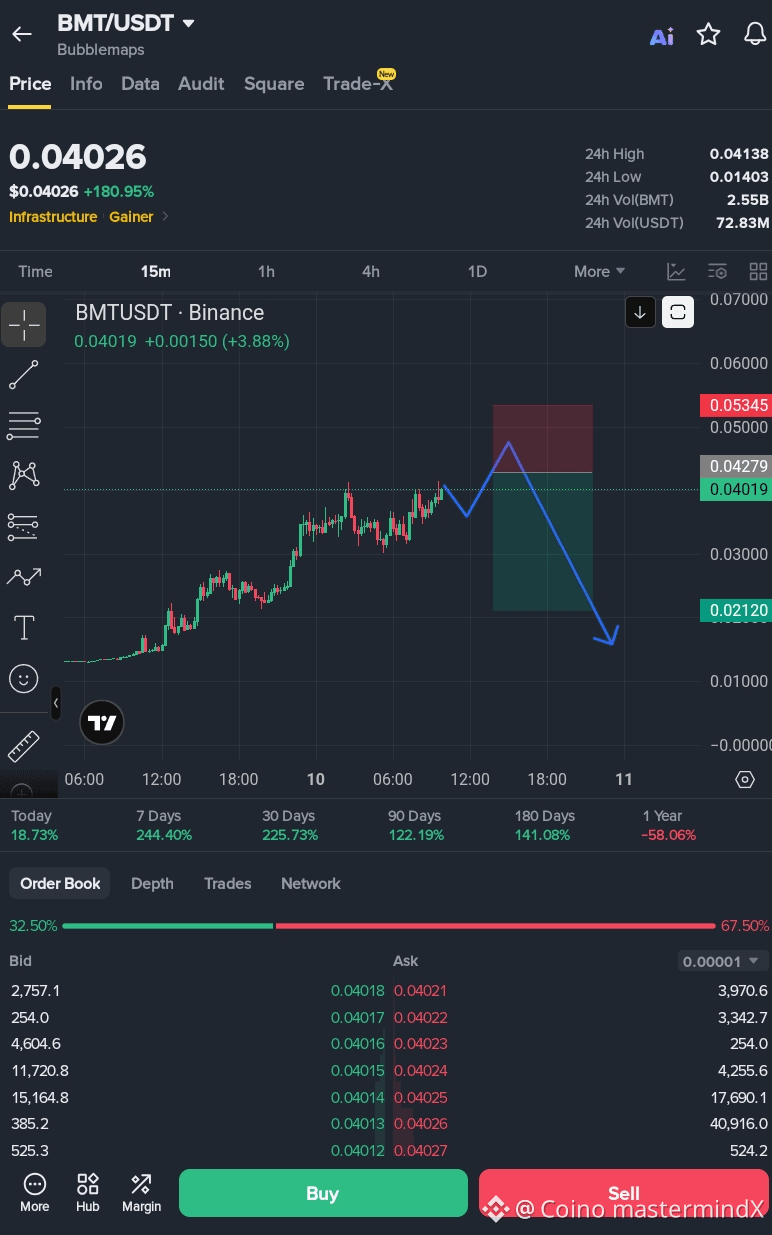Add BMT/USDT to favorites with the star
Viewport: 772px width, 1235px height.
pos(708,35)
